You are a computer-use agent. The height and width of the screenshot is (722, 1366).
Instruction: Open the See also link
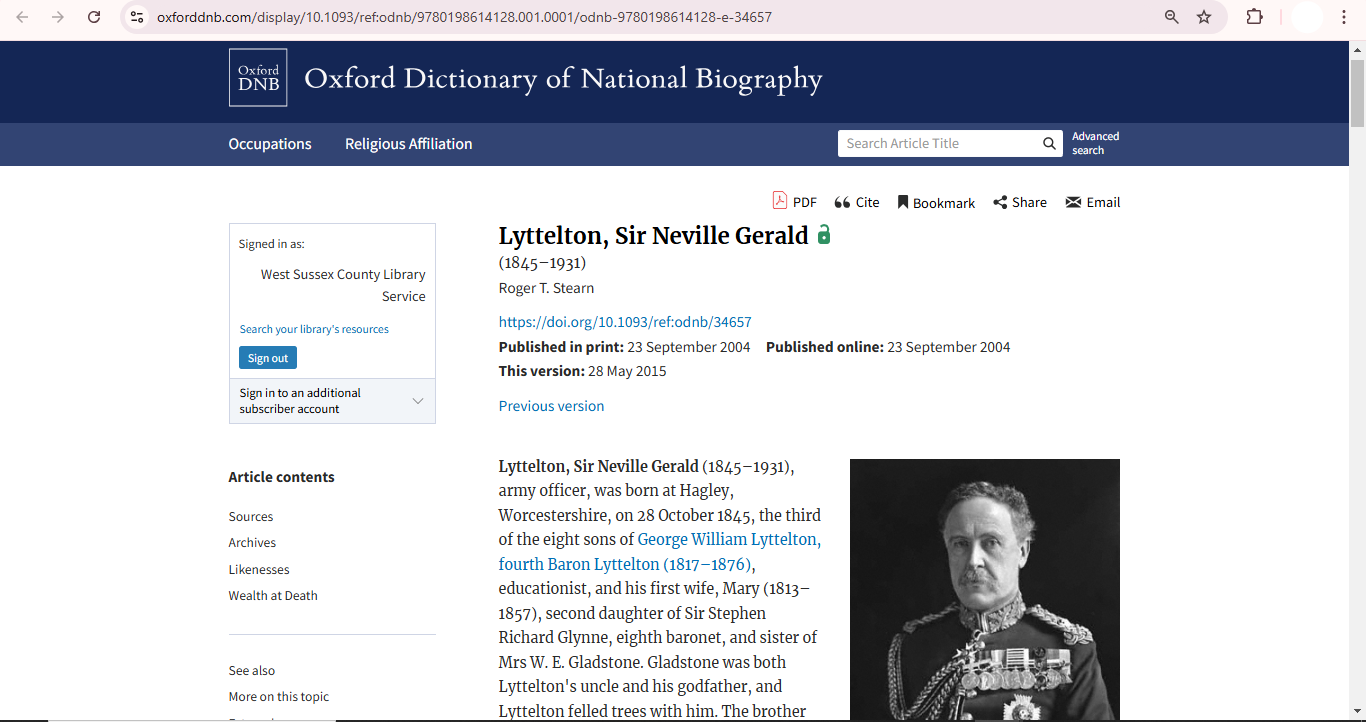pos(252,671)
